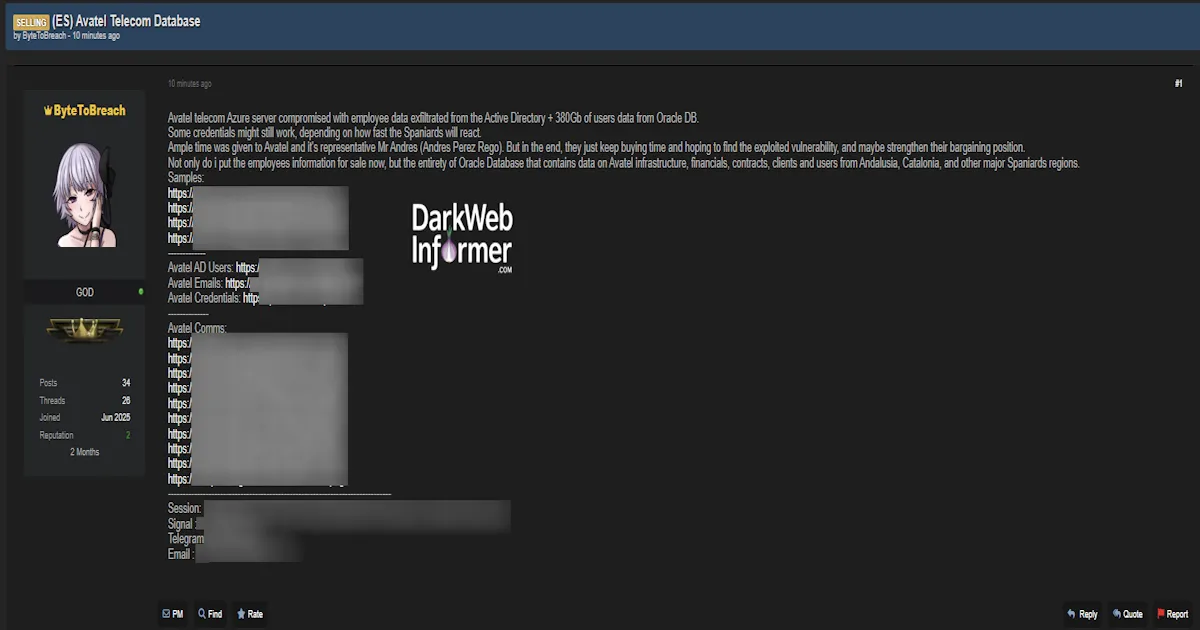Screen dimensions: 1200x630
Task: Click the PM envelope icon
Action: [166, 614]
